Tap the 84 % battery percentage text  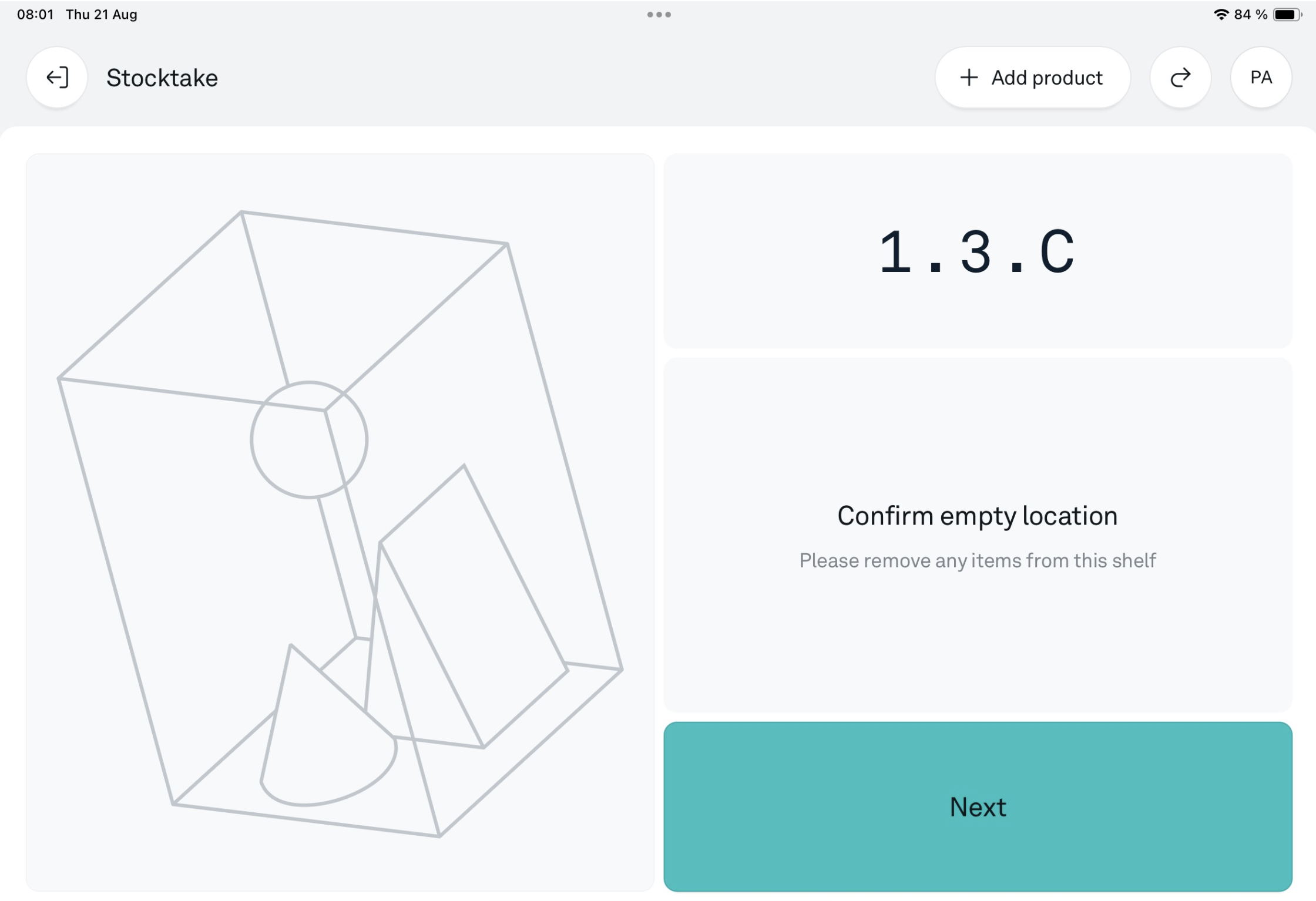[1250, 15]
